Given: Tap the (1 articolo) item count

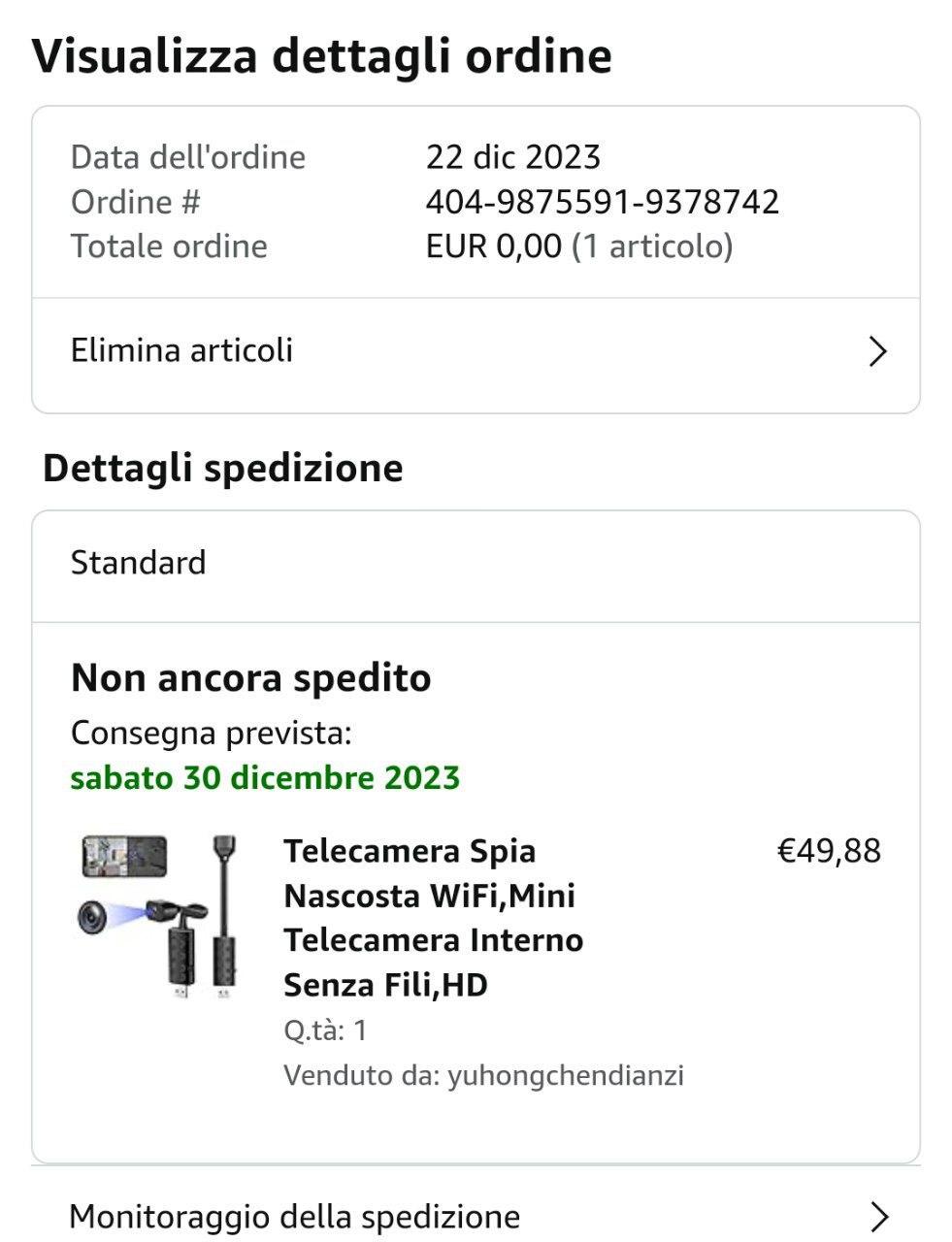Looking at the screenshot, I should [651, 246].
